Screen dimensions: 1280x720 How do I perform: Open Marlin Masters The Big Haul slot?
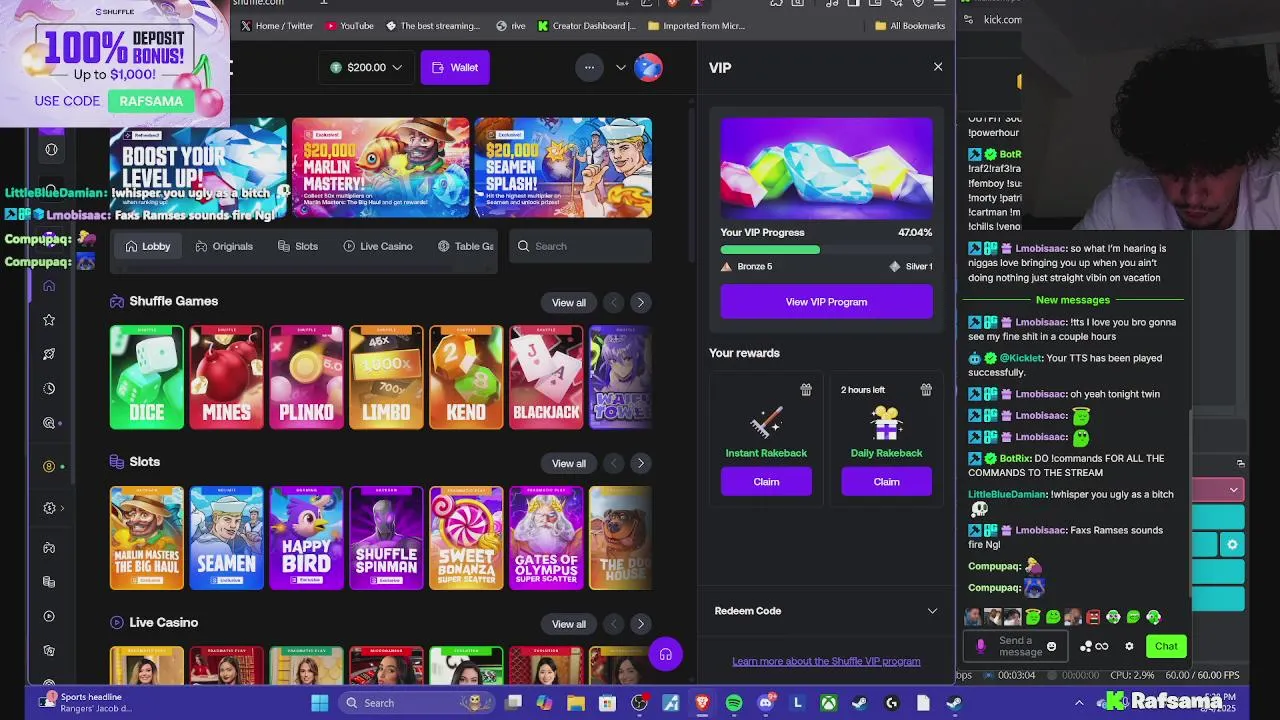tap(147, 538)
